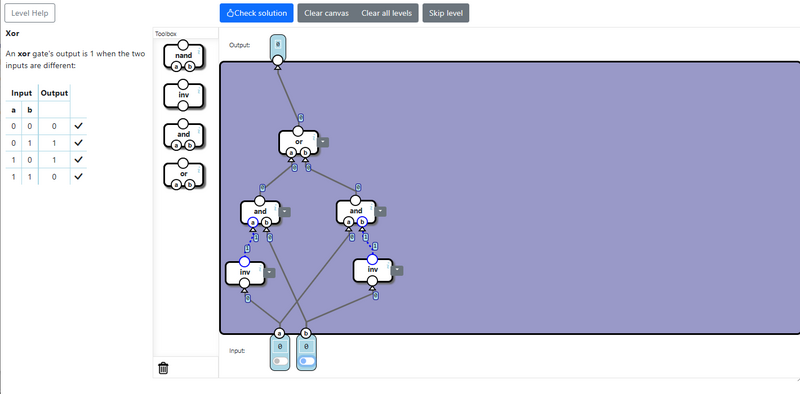This screenshot has width=800, height=394.
Task: Open dropdown next to the left inv gate
Action: 270,273
